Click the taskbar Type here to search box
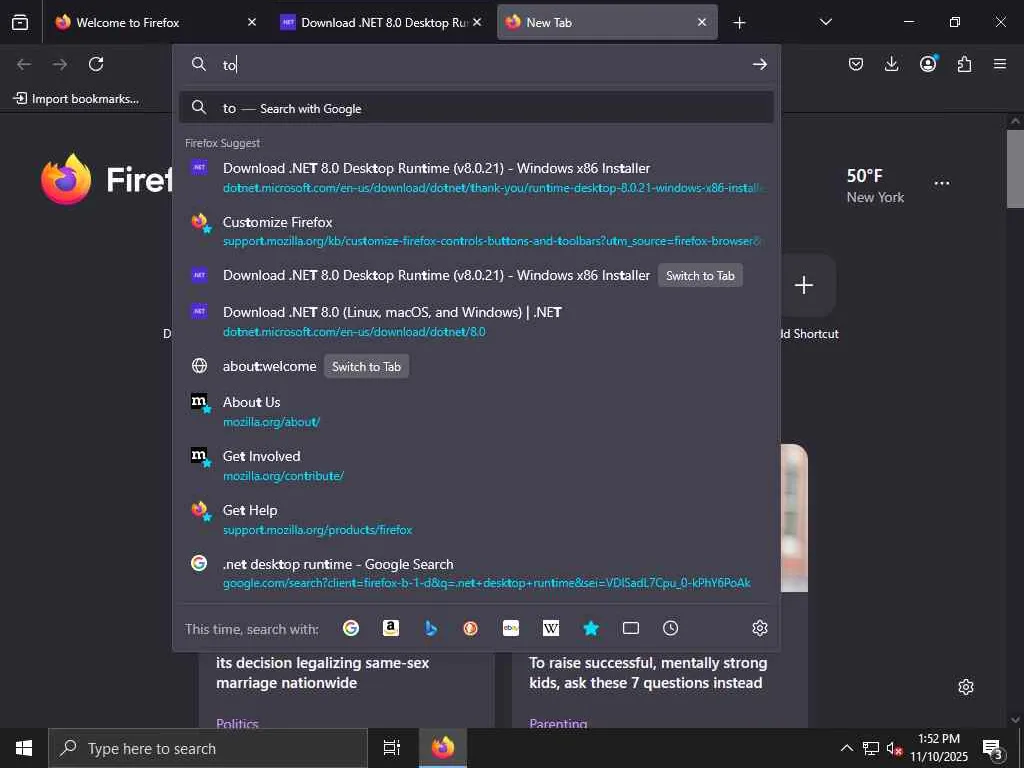Viewport: 1024px width, 768px height. point(208,748)
